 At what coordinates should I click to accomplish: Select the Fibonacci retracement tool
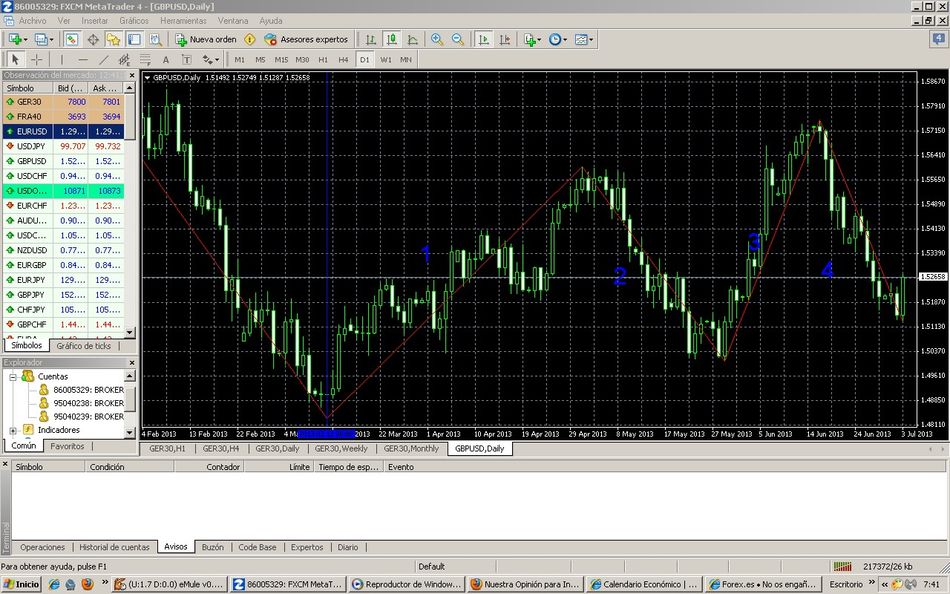(145, 60)
